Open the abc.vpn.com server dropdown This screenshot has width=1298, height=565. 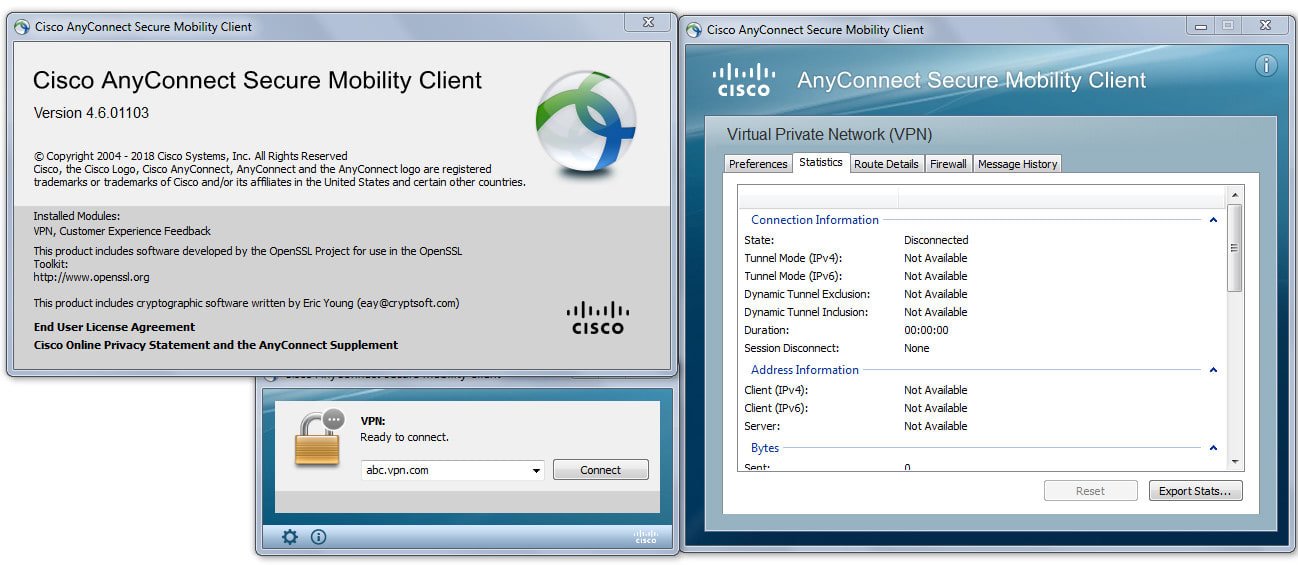coord(537,470)
